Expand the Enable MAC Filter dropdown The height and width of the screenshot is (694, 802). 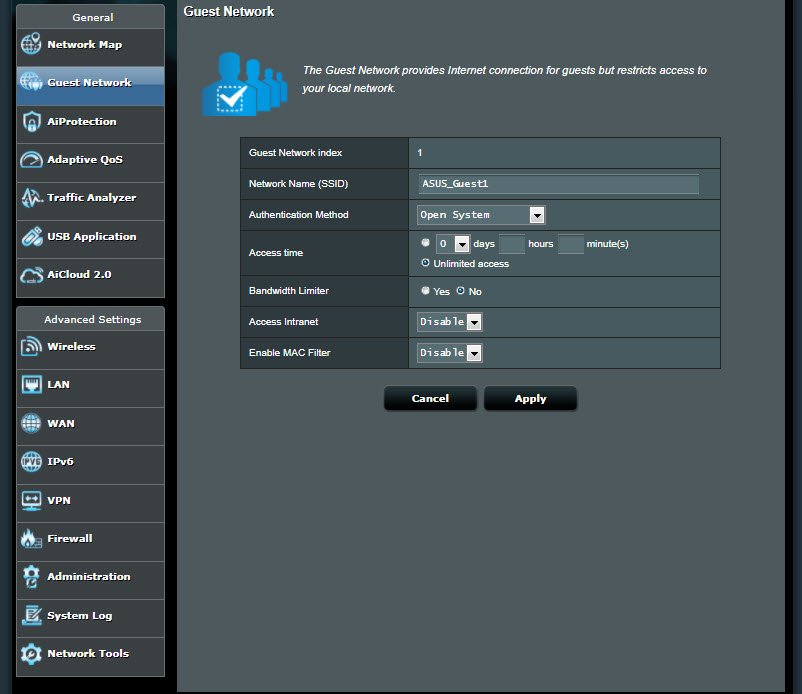(450, 353)
